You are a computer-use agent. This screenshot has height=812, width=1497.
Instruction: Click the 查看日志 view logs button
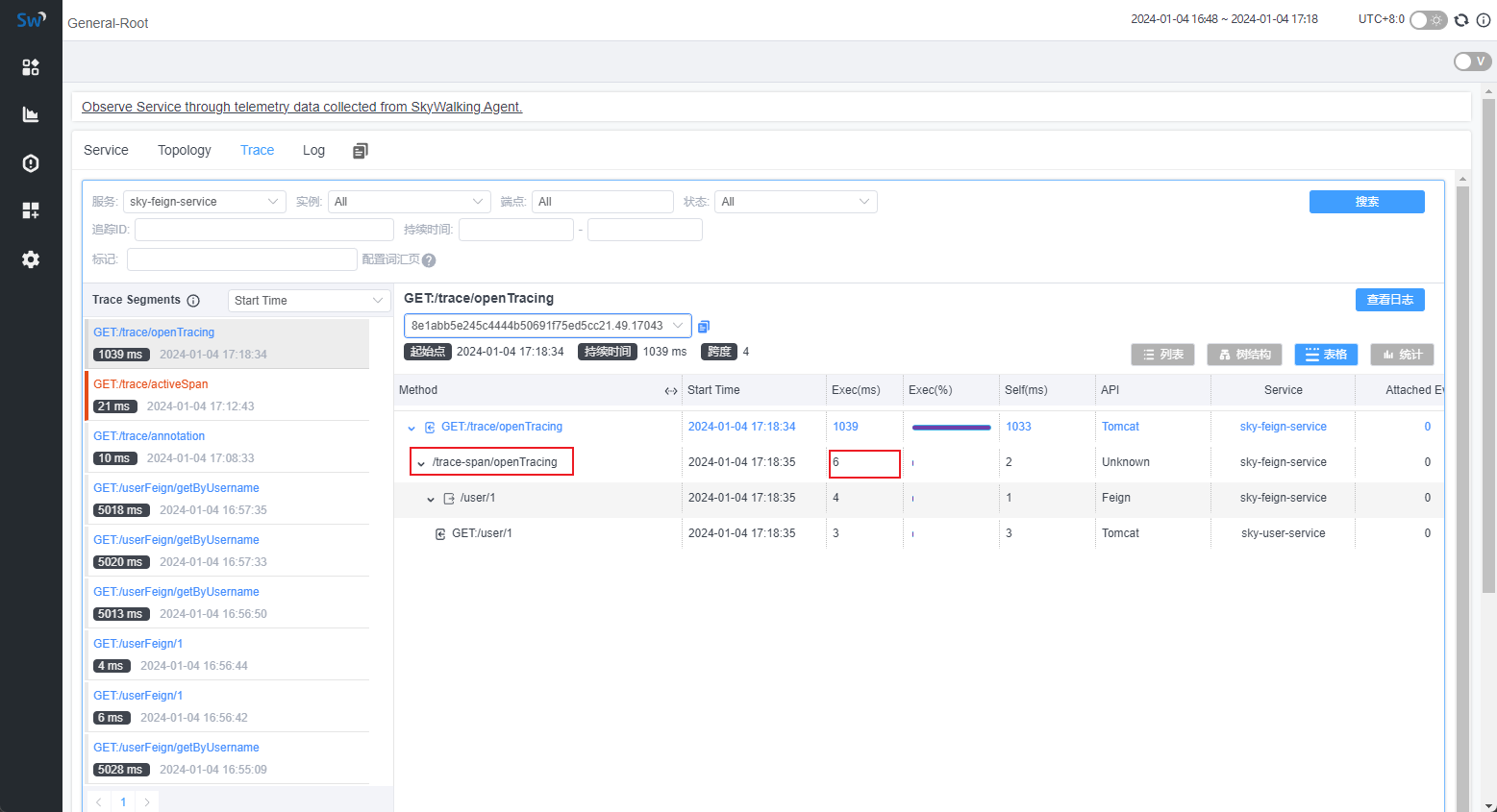(x=1389, y=300)
